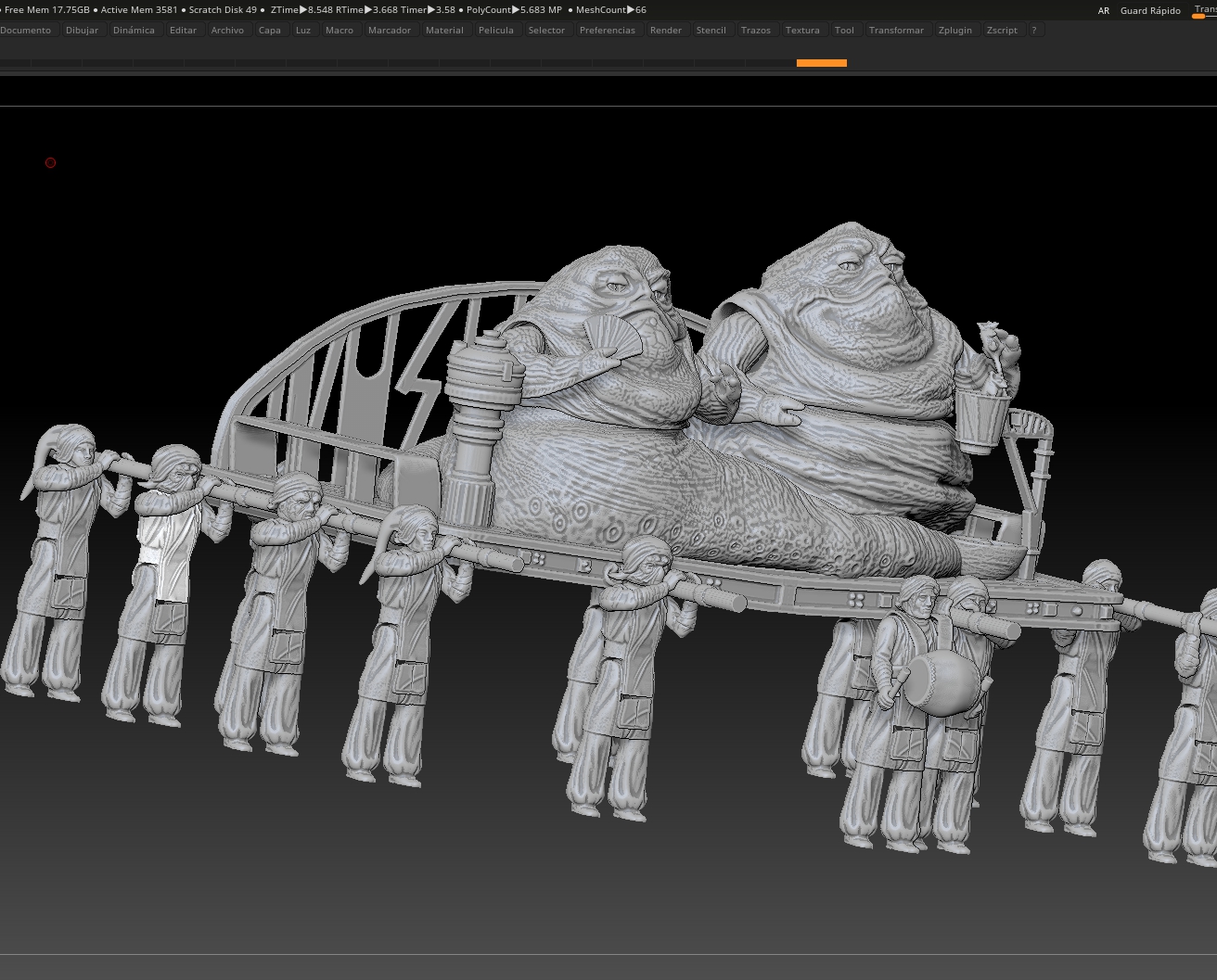Click the PolyCount 5.683 MP readout
Image resolution: width=1217 pixels, height=980 pixels.
pyautogui.click(x=514, y=10)
